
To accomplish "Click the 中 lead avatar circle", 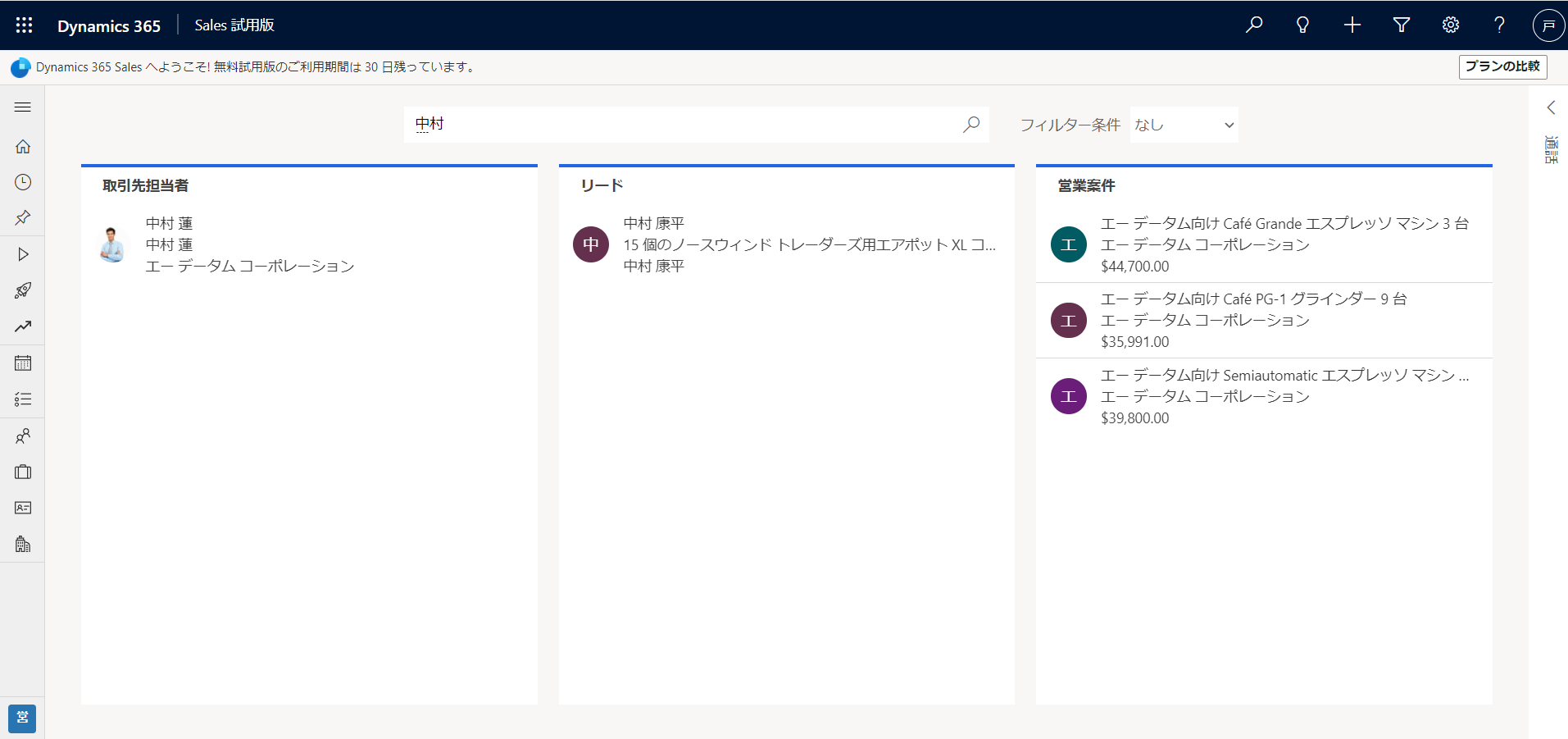I will click(x=591, y=244).
